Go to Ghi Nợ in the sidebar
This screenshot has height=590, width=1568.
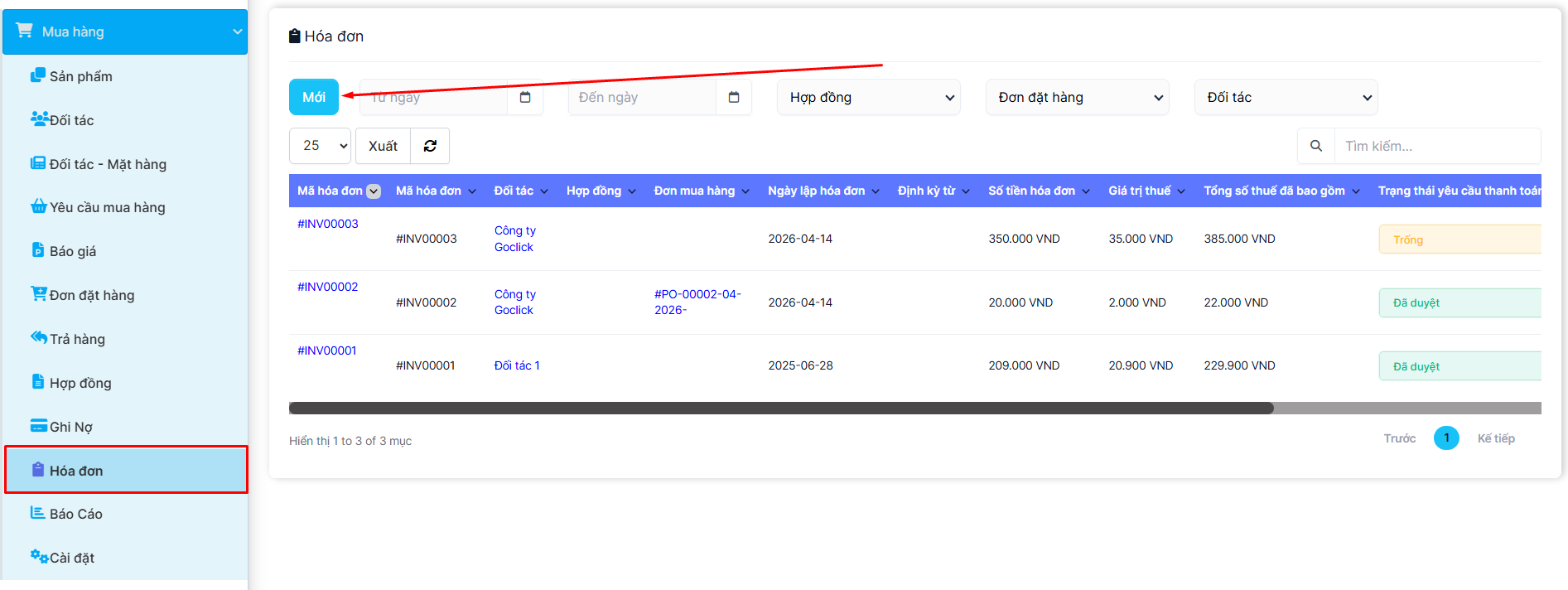(x=71, y=427)
